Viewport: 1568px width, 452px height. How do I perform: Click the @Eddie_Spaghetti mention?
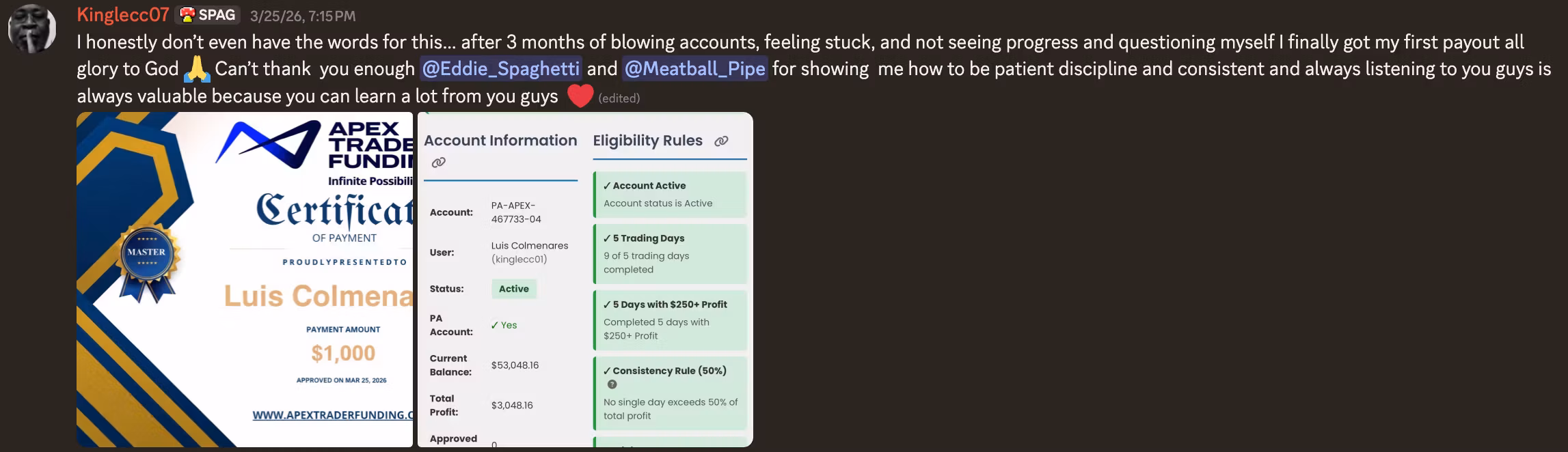click(501, 69)
